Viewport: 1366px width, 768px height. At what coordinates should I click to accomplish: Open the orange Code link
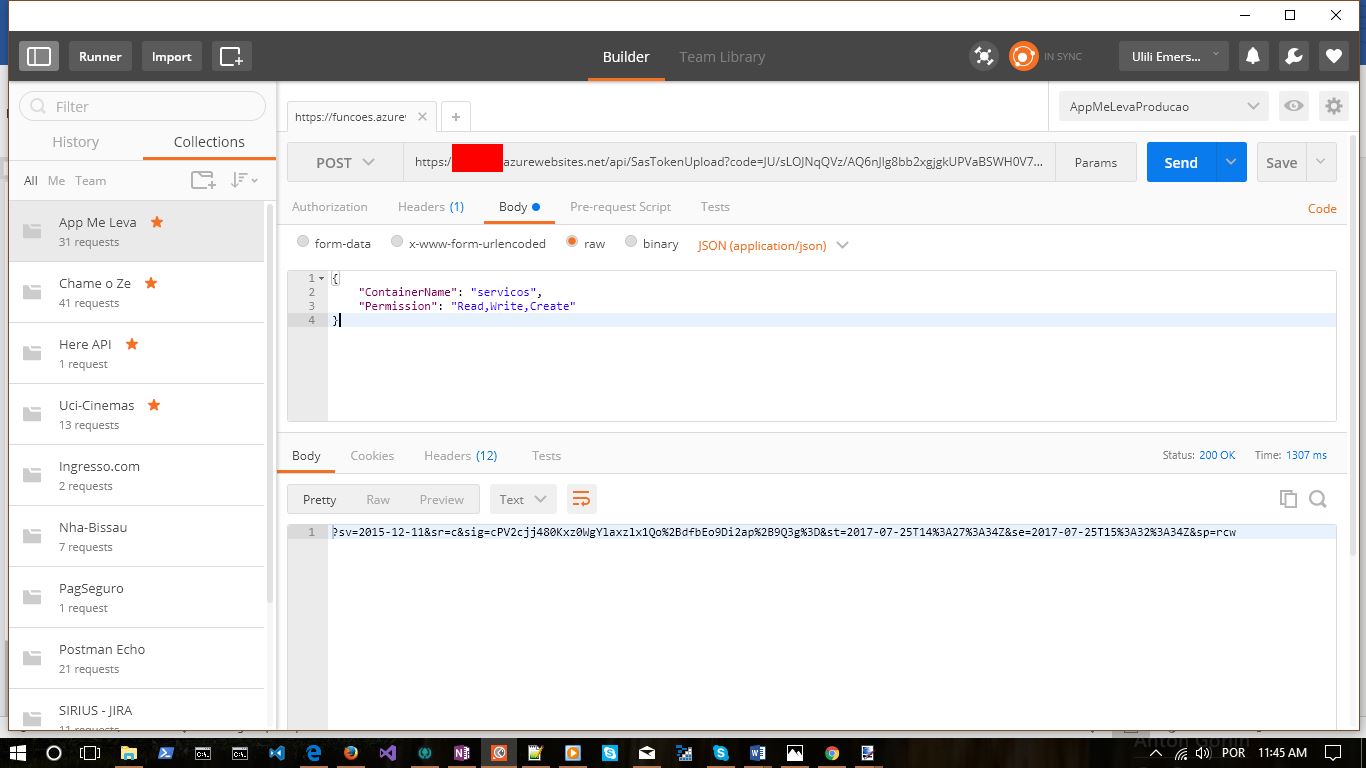point(1322,209)
